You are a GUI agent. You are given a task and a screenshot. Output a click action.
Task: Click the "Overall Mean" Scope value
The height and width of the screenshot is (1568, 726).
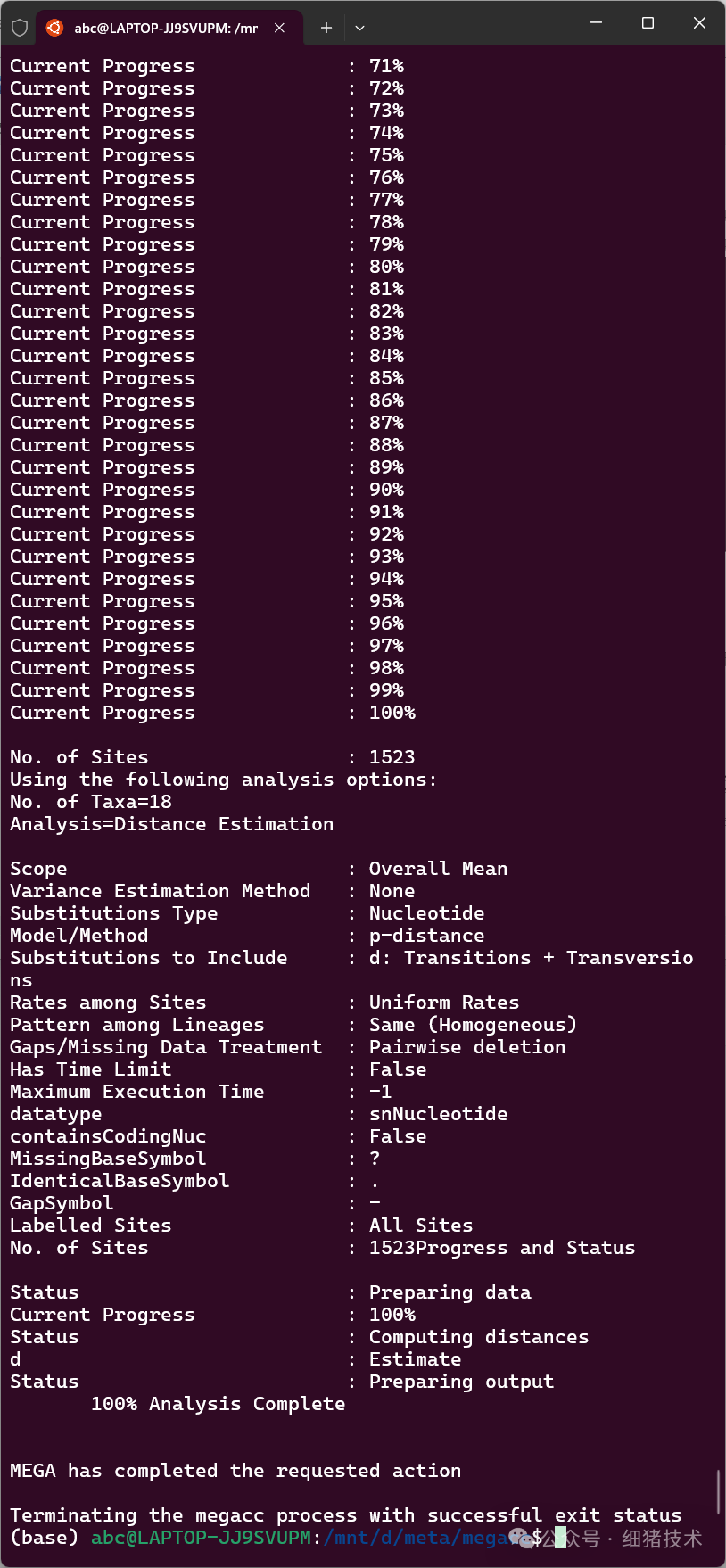[438, 869]
